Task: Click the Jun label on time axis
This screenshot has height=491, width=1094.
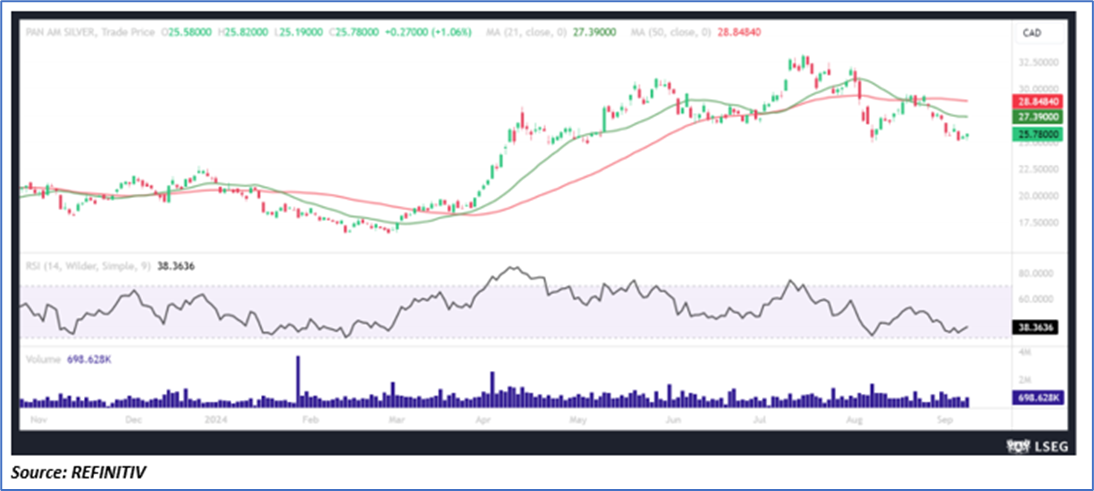Action: tap(673, 421)
